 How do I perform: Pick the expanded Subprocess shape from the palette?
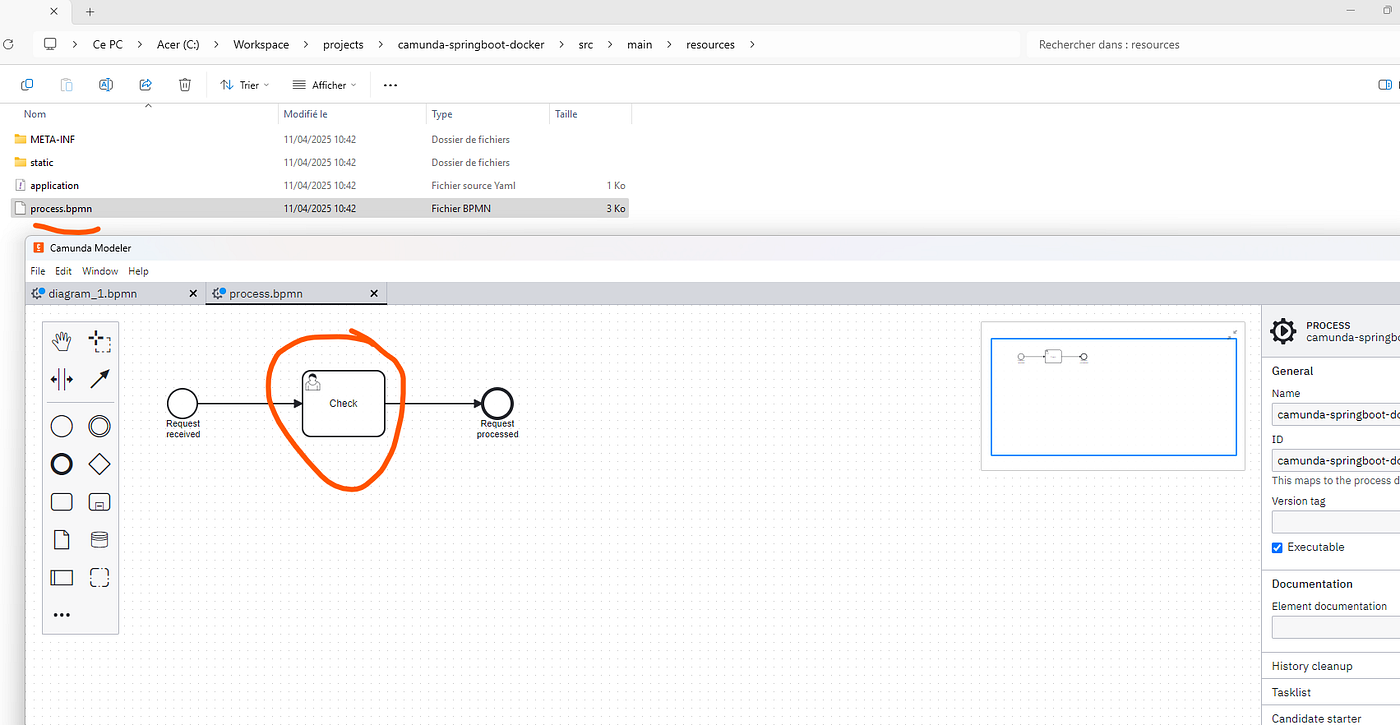[x=99, y=502]
